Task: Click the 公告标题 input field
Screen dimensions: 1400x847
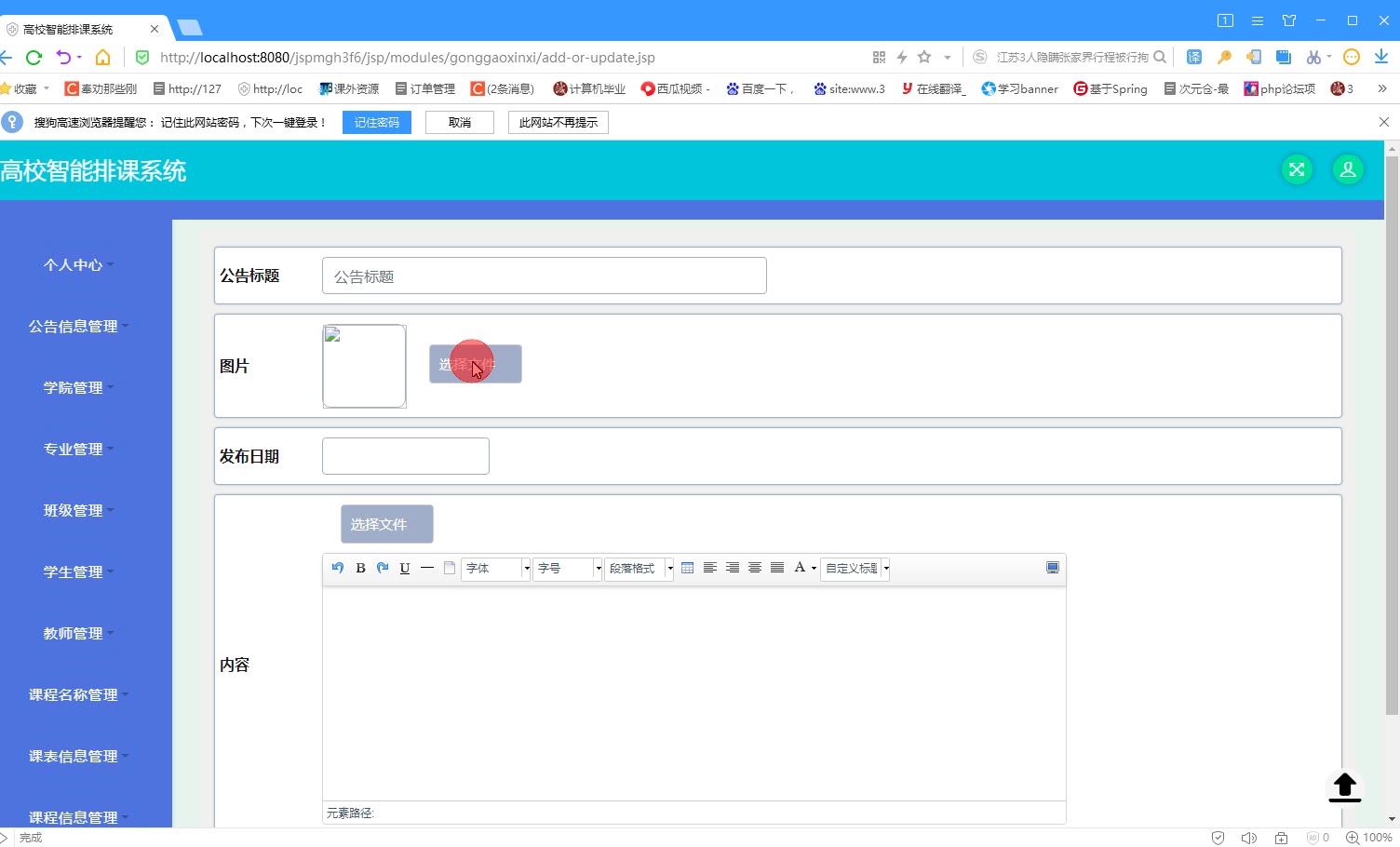Action: 545,276
